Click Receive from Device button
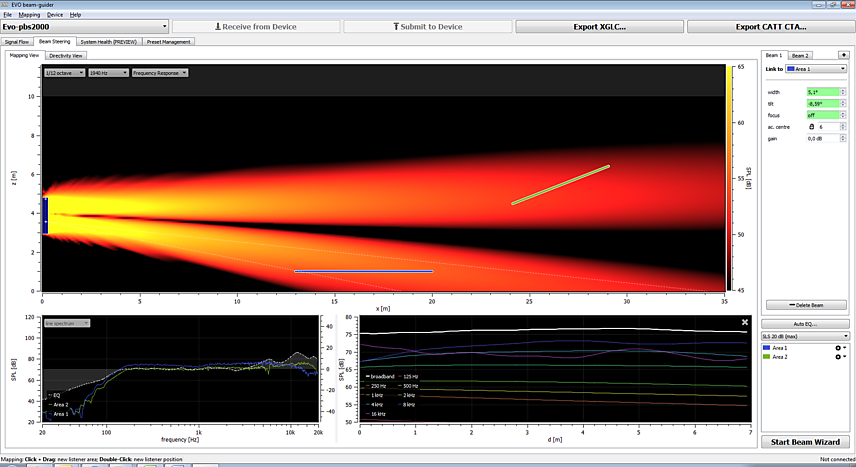This screenshot has width=856, height=467. coord(256,26)
